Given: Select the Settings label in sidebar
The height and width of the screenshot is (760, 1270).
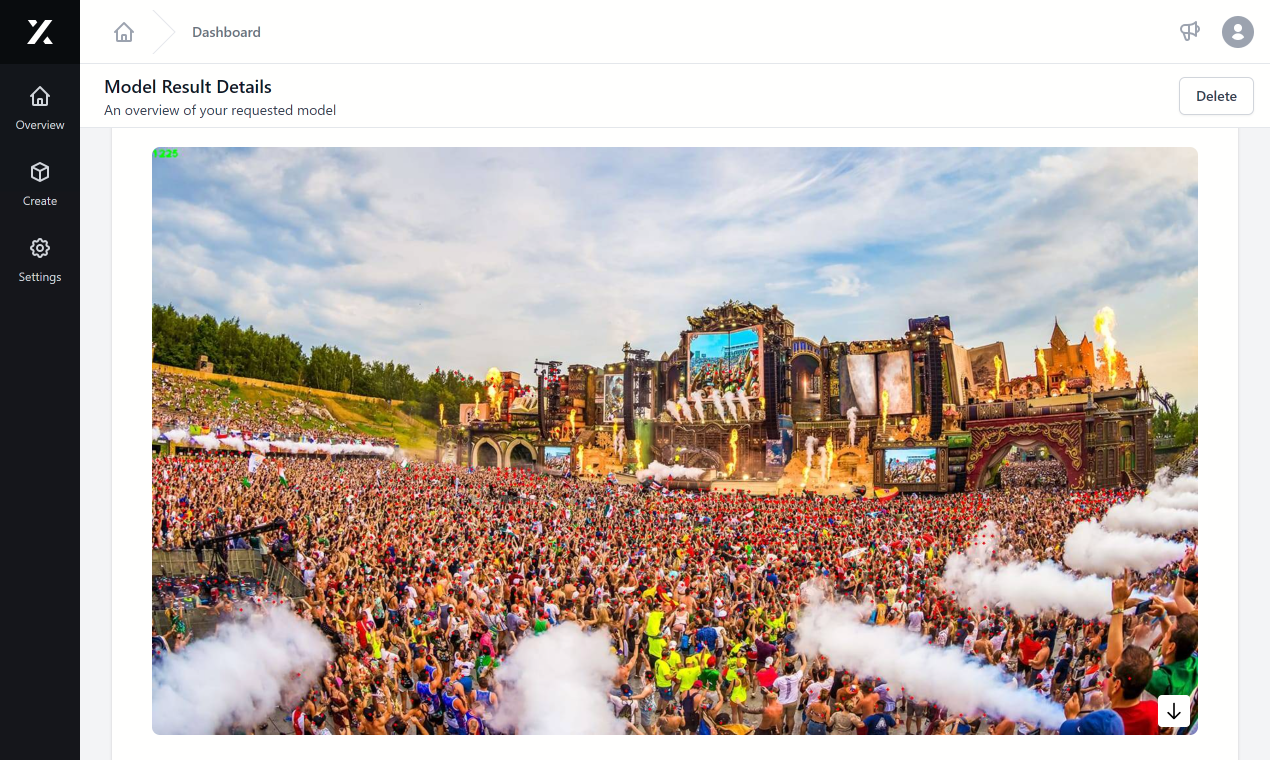Looking at the screenshot, I should point(40,277).
